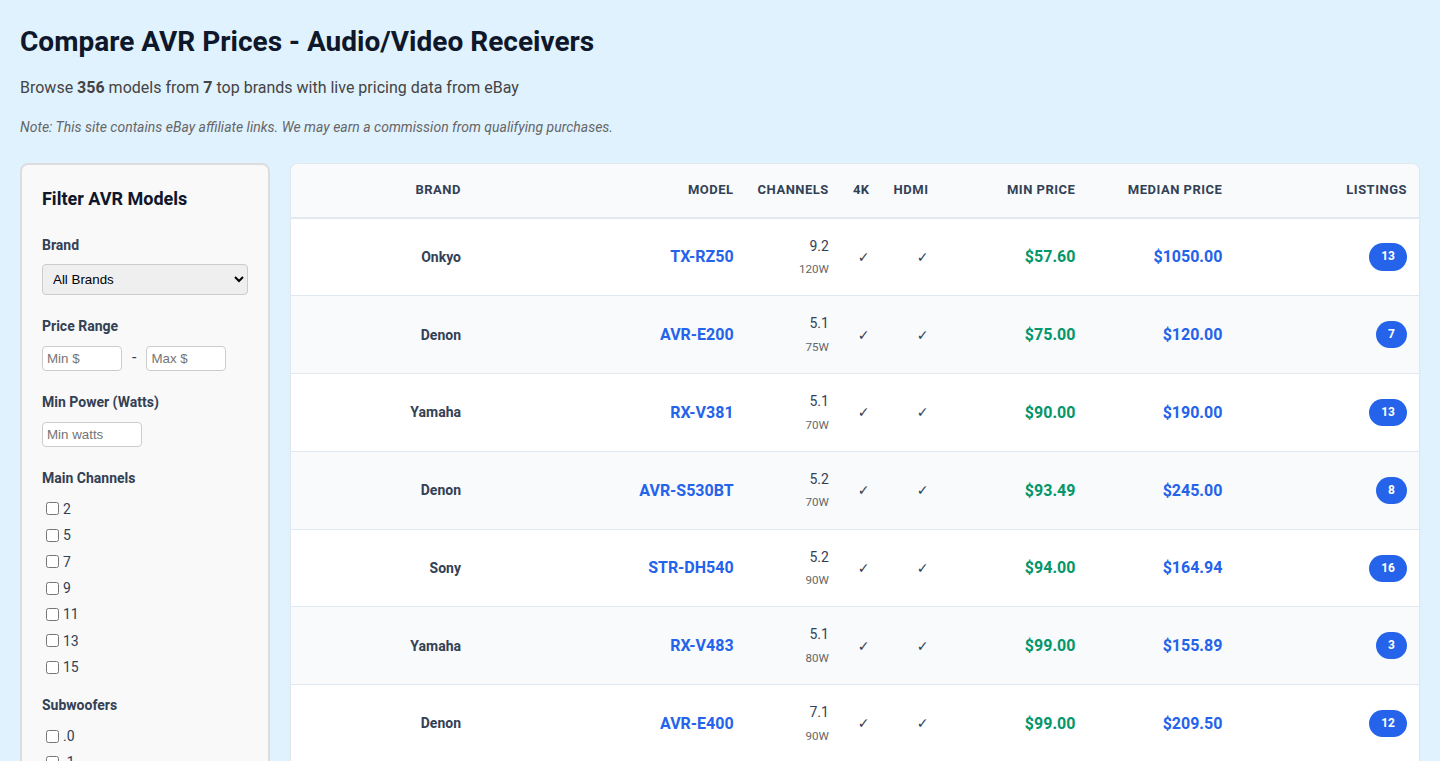Open the STR-DH540 model link
1440x761 pixels.
pyautogui.click(x=691, y=568)
